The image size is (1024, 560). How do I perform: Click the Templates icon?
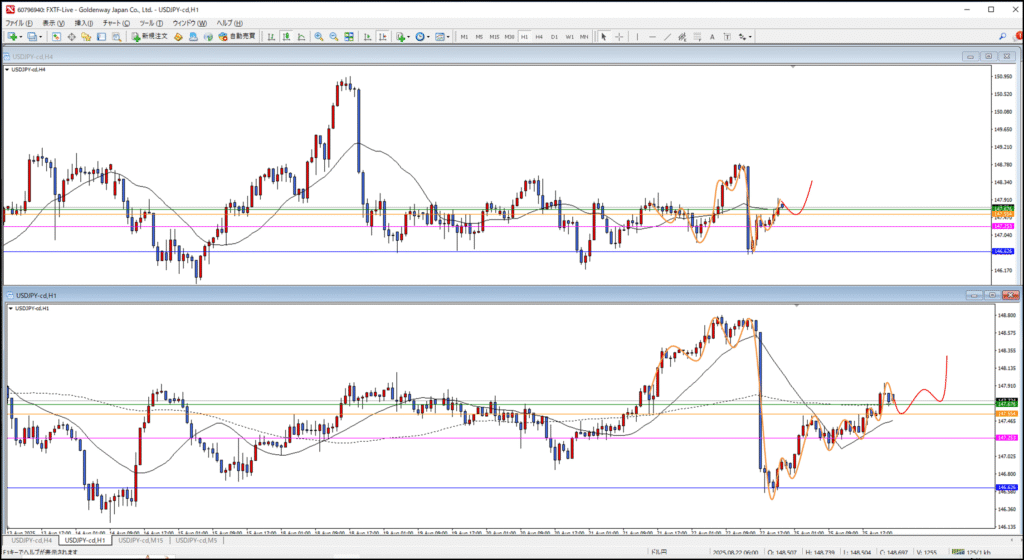440,37
